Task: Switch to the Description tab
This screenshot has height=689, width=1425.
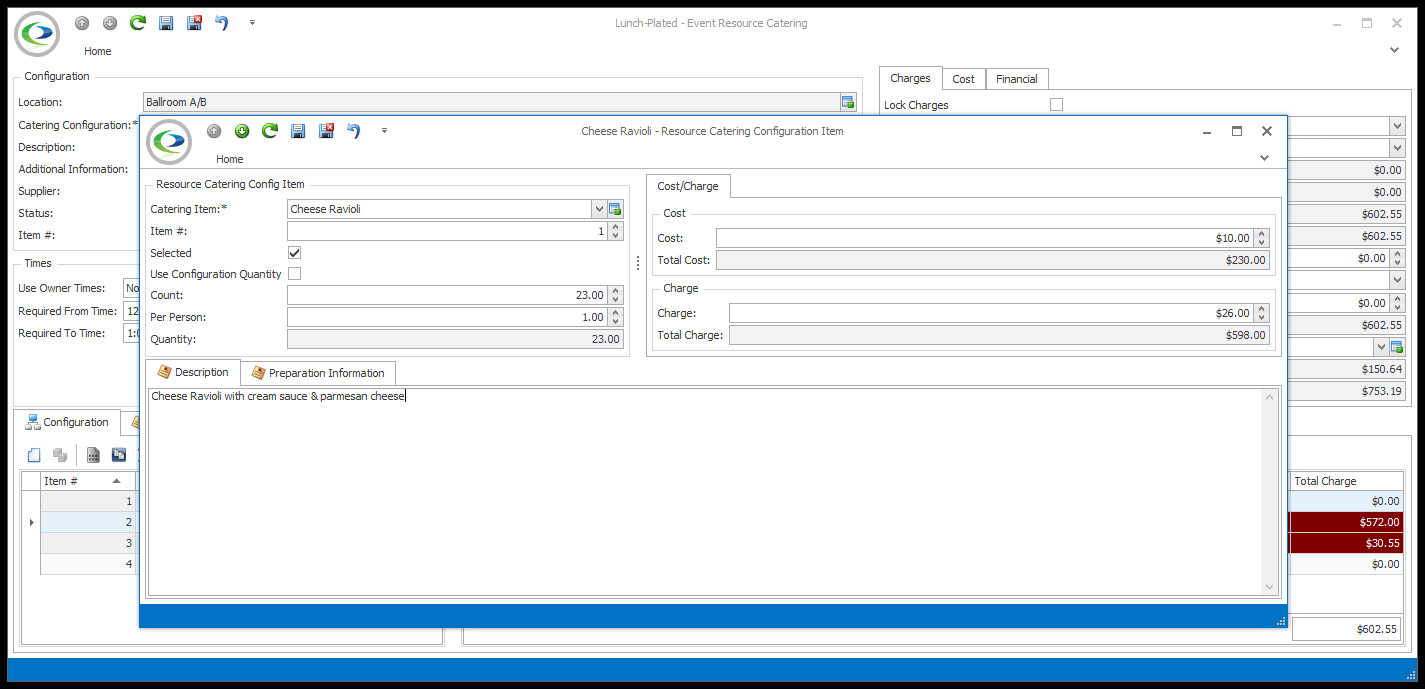Action: point(193,372)
